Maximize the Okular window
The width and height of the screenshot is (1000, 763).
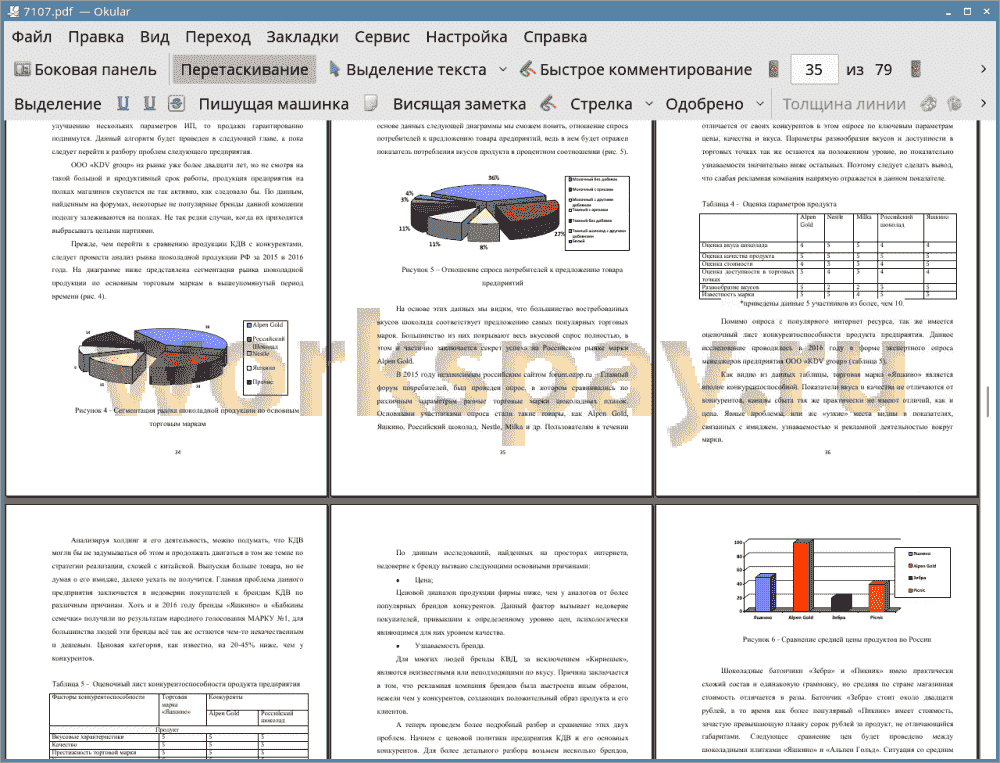[967, 11]
